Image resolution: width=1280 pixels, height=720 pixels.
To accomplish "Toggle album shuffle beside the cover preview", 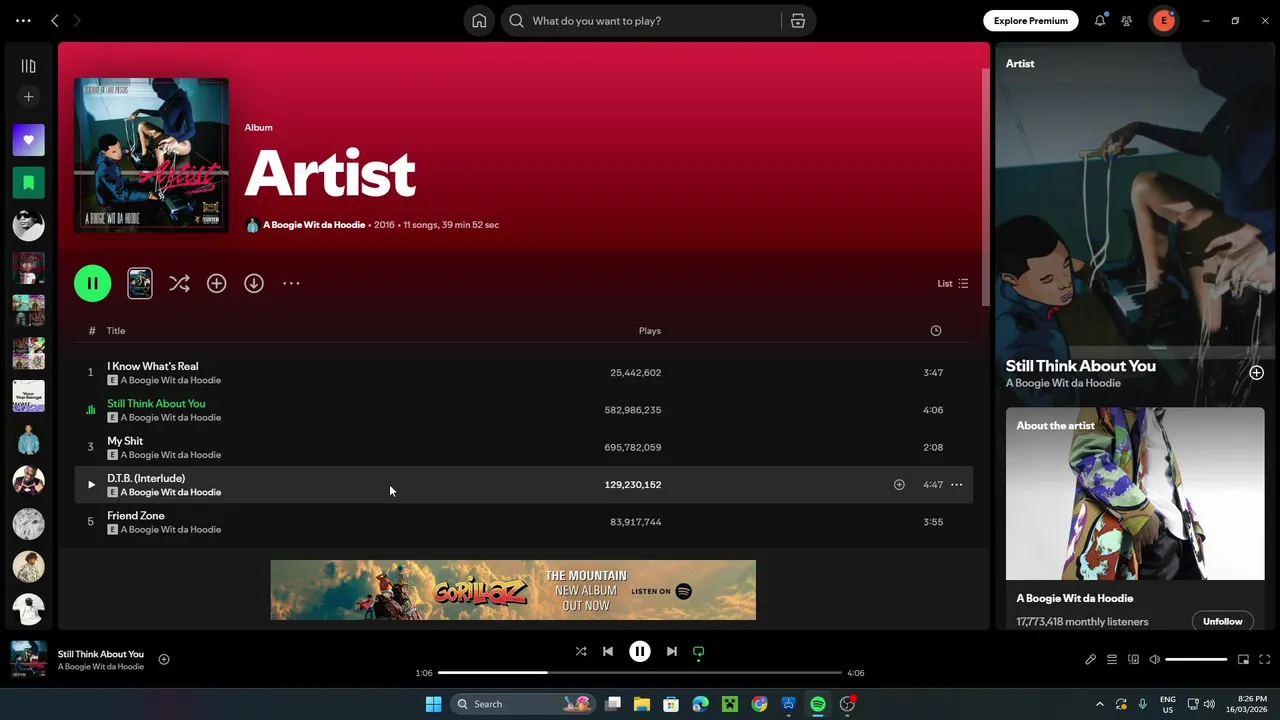I will [179, 283].
